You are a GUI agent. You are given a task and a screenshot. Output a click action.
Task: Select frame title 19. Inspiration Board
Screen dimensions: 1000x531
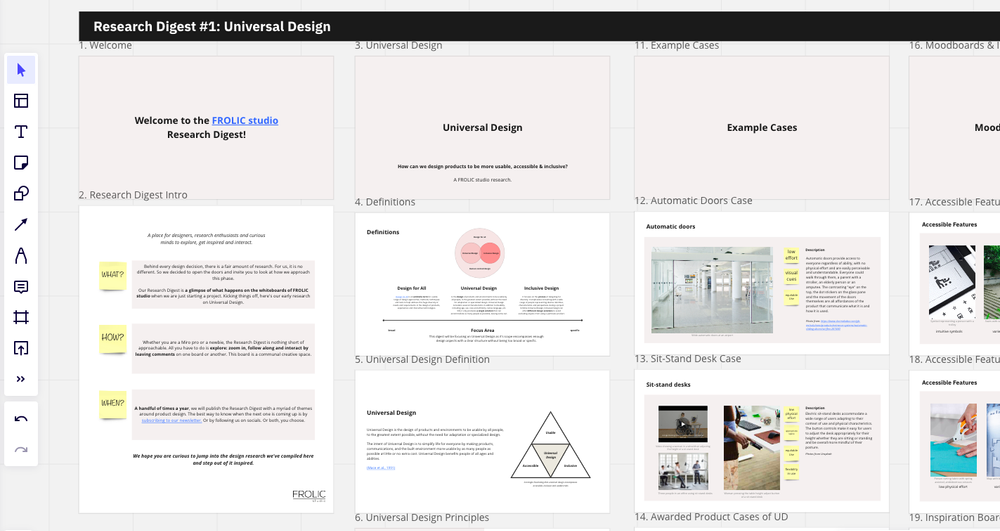954,518
